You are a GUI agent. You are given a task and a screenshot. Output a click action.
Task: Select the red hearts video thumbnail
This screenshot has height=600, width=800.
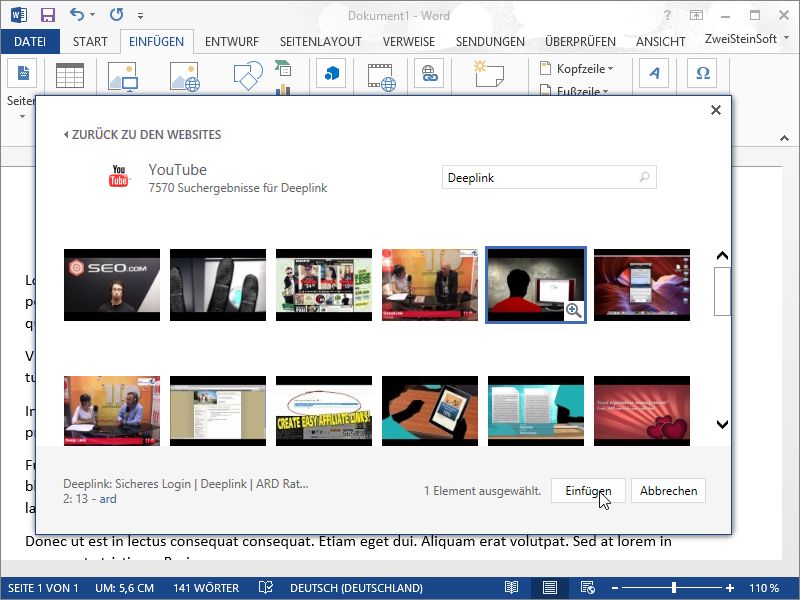click(x=642, y=411)
